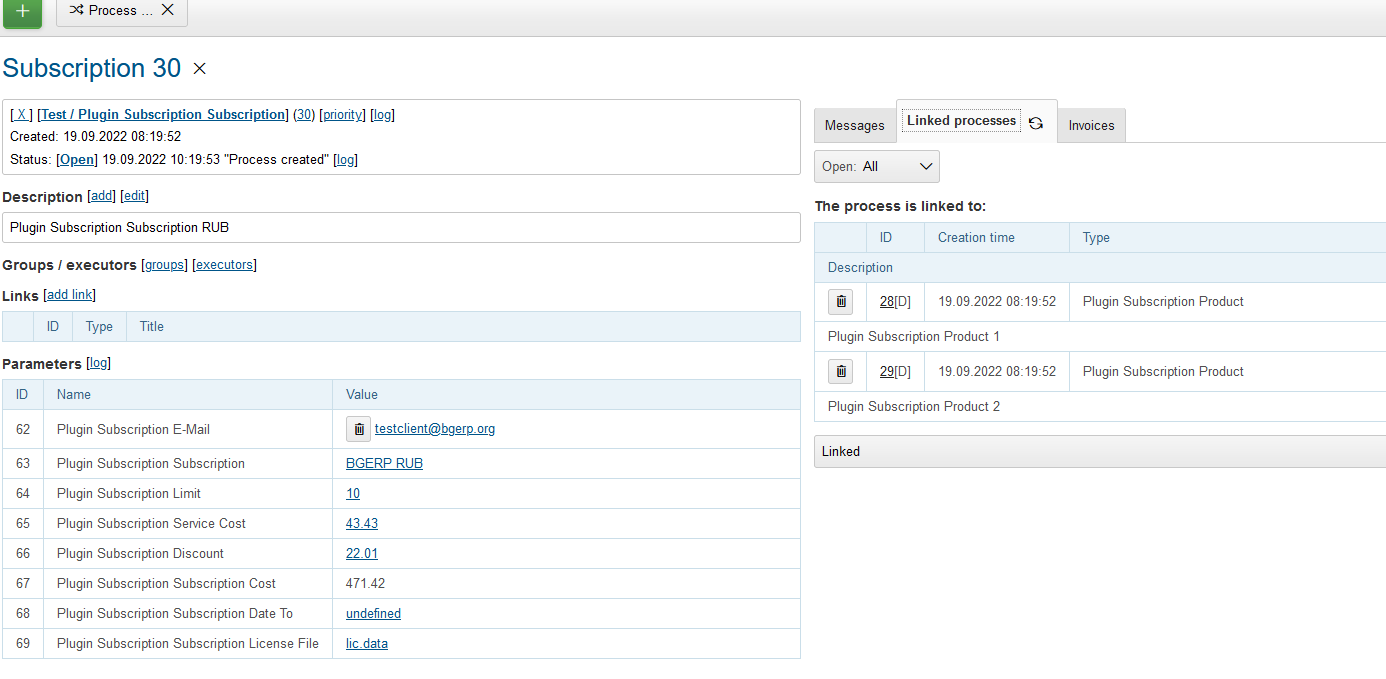Delete the linked process 29 with trash icon
This screenshot has height=679, width=1386.
click(841, 372)
